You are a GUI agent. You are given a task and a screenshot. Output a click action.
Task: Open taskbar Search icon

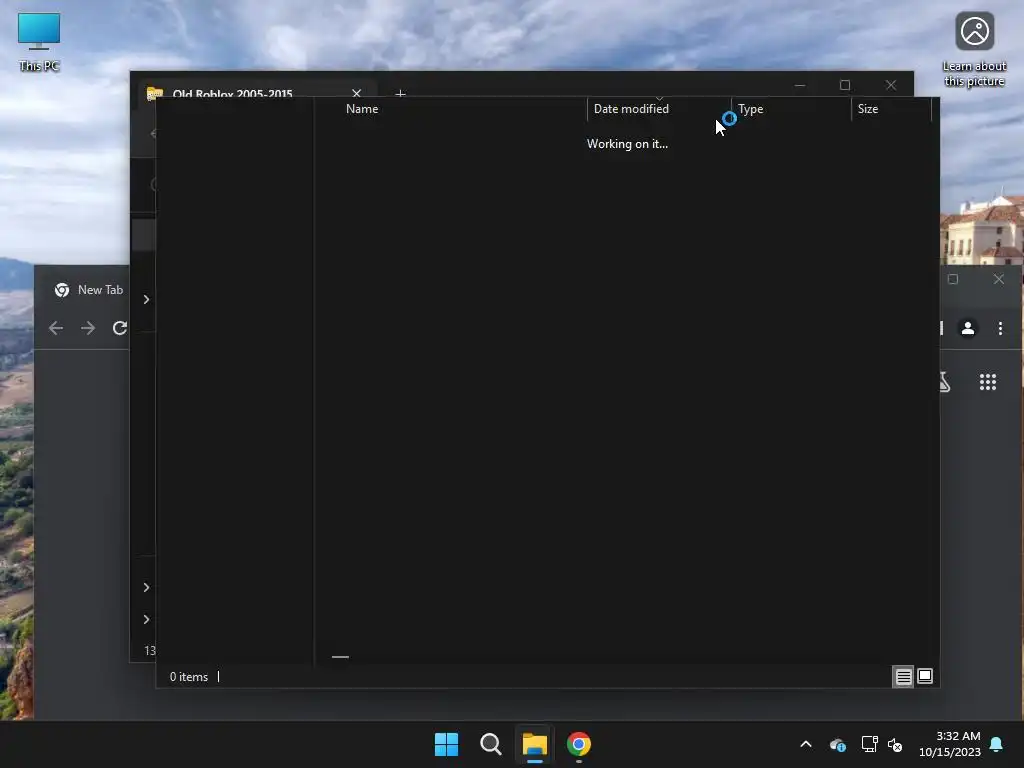[x=490, y=744]
